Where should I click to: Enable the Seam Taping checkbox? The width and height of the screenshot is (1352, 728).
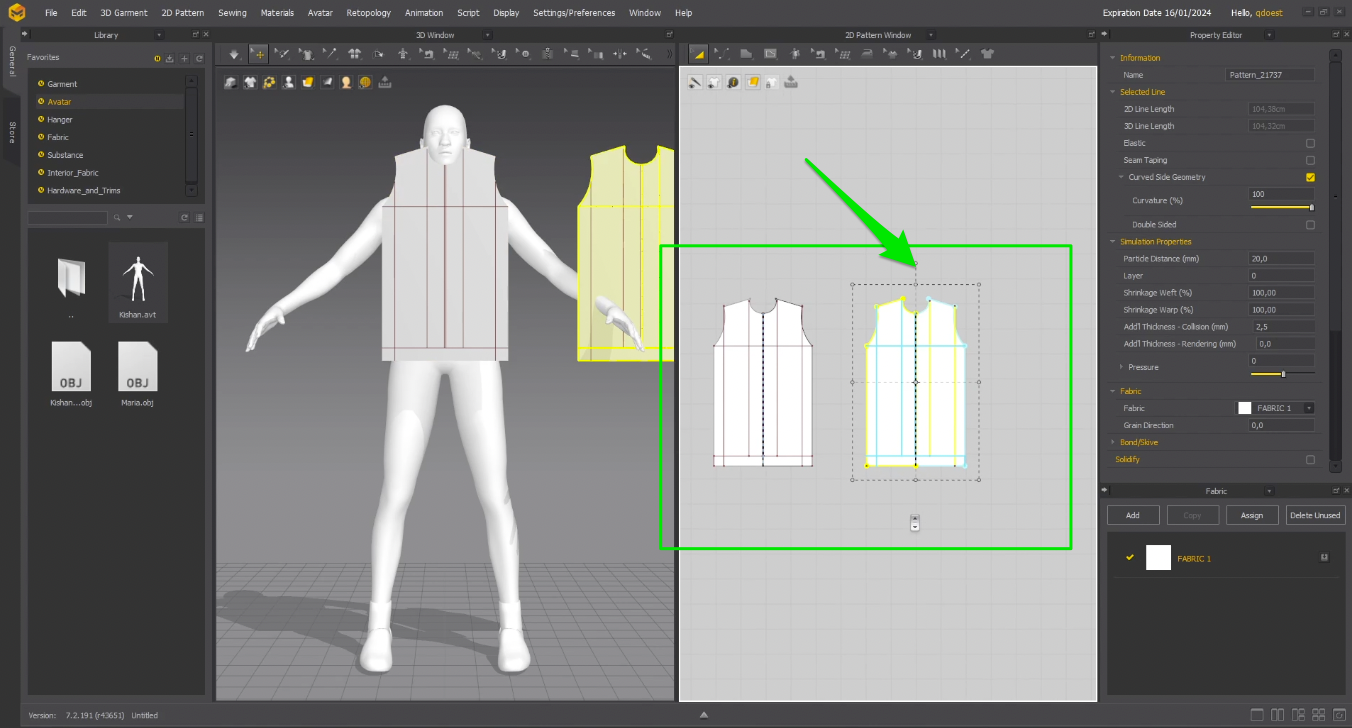tap(1310, 160)
